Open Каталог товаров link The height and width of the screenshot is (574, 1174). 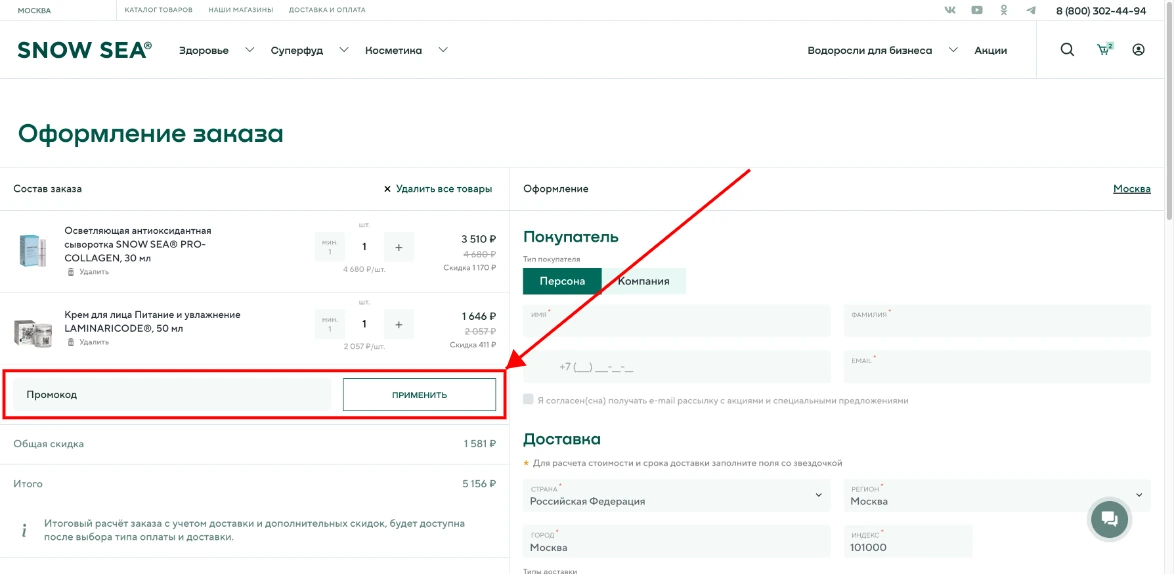point(159,10)
